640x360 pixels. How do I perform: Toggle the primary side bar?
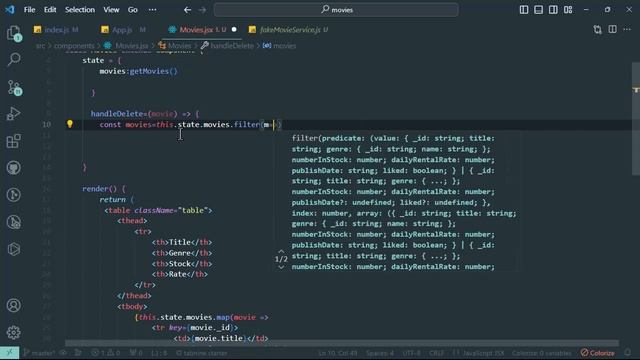[x=524, y=9]
